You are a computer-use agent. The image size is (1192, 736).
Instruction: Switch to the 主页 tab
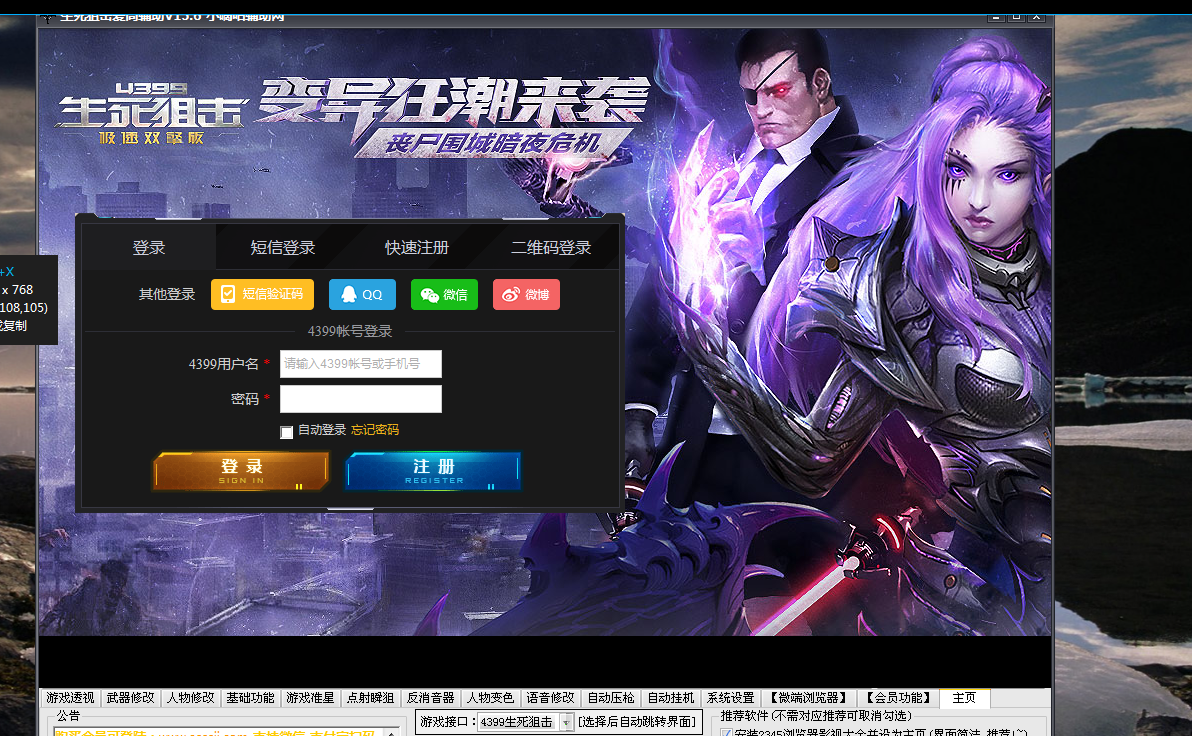click(x=964, y=698)
